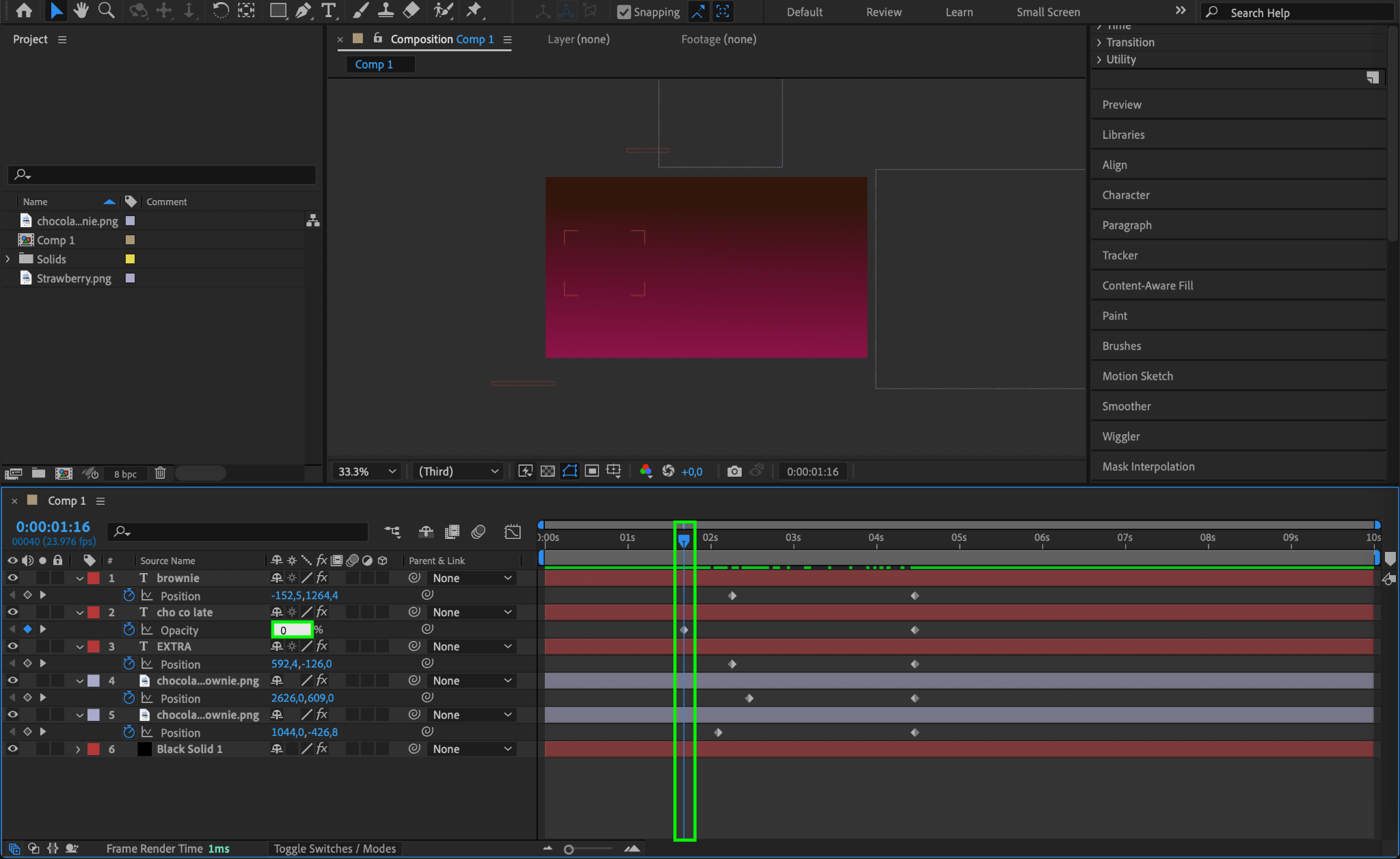The image size is (1400, 859).
Task: Hide the Black Solid 1 layer
Action: 12,749
